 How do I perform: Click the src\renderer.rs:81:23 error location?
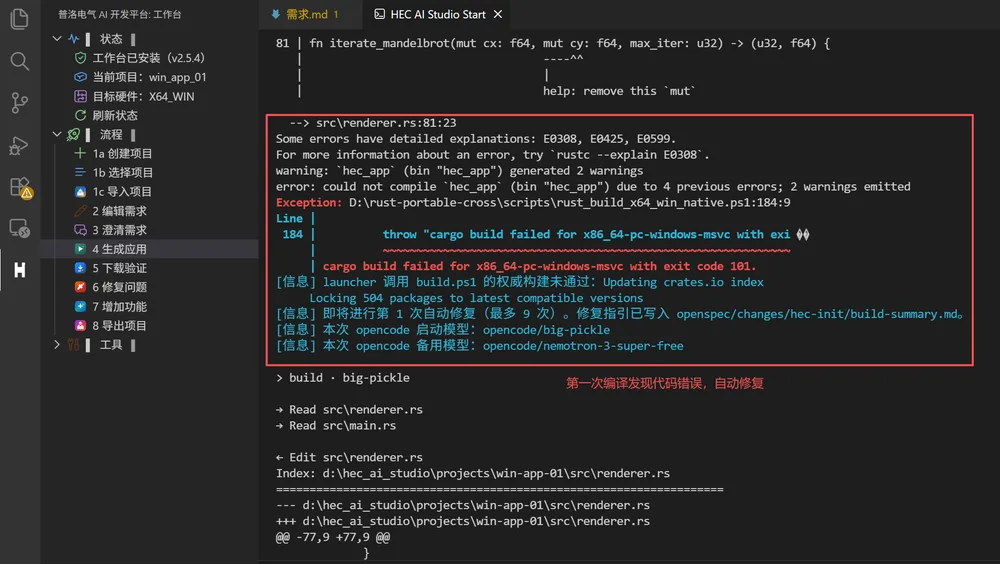click(x=386, y=122)
